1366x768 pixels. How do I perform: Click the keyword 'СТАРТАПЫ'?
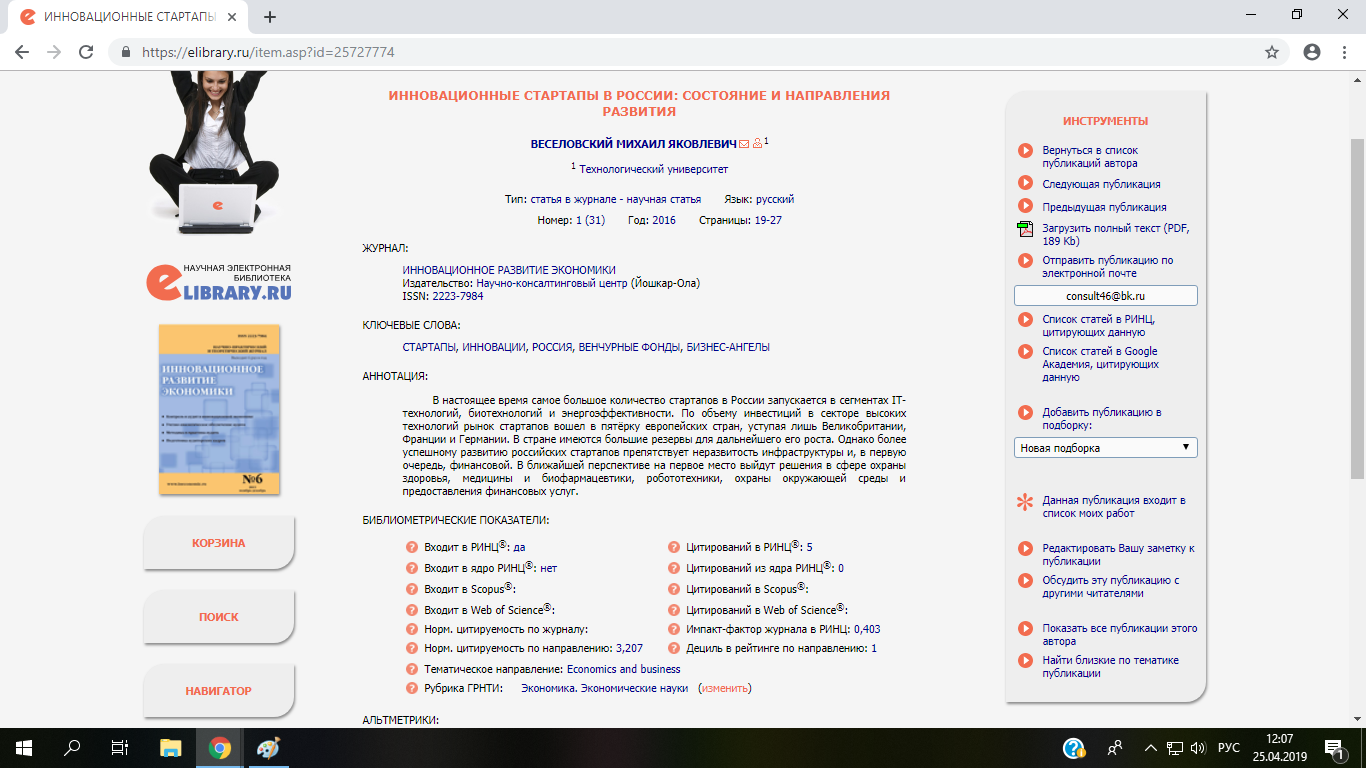[x=430, y=347]
